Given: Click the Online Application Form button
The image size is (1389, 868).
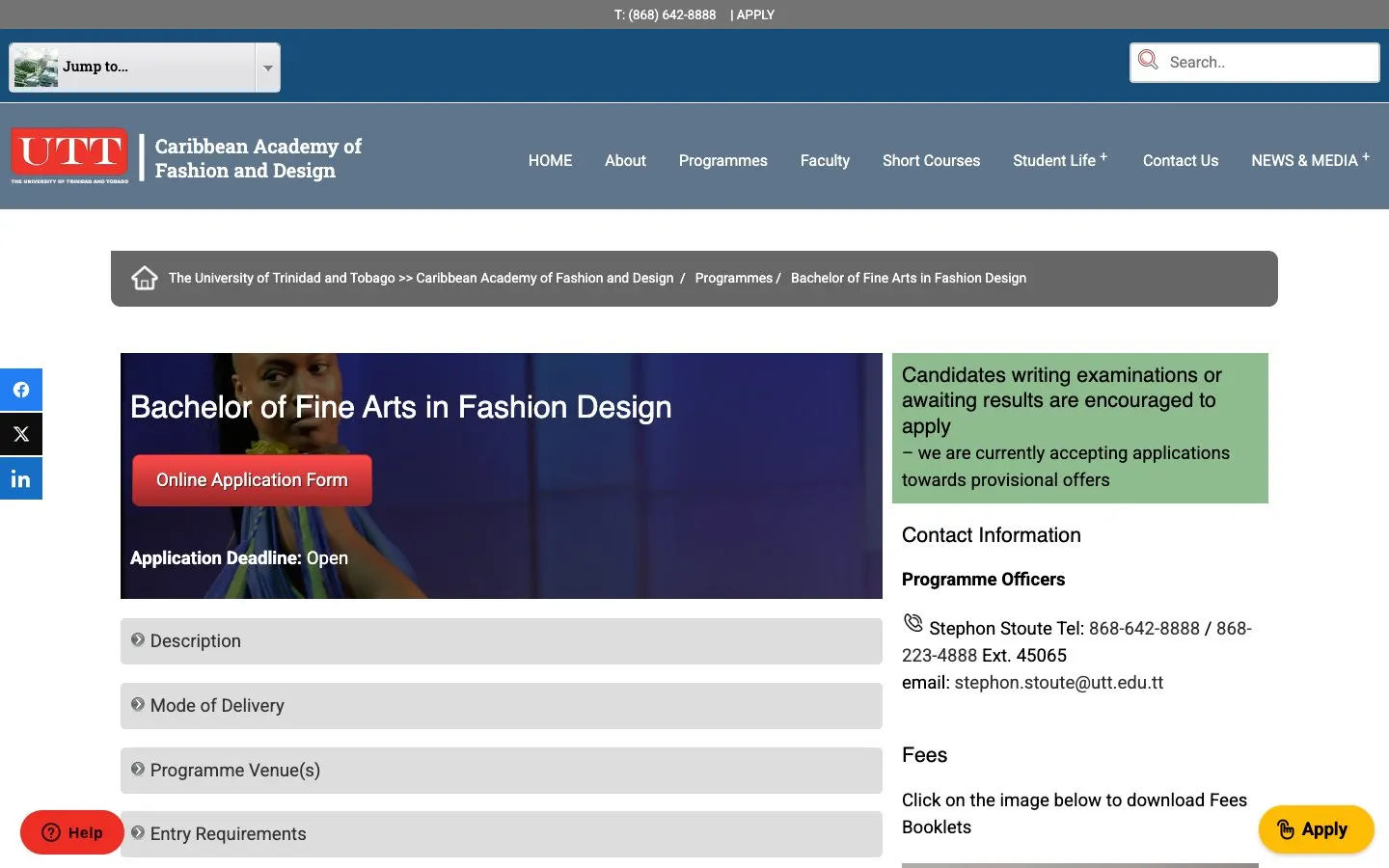Looking at the screenshot, I should (x=252, y=480).
